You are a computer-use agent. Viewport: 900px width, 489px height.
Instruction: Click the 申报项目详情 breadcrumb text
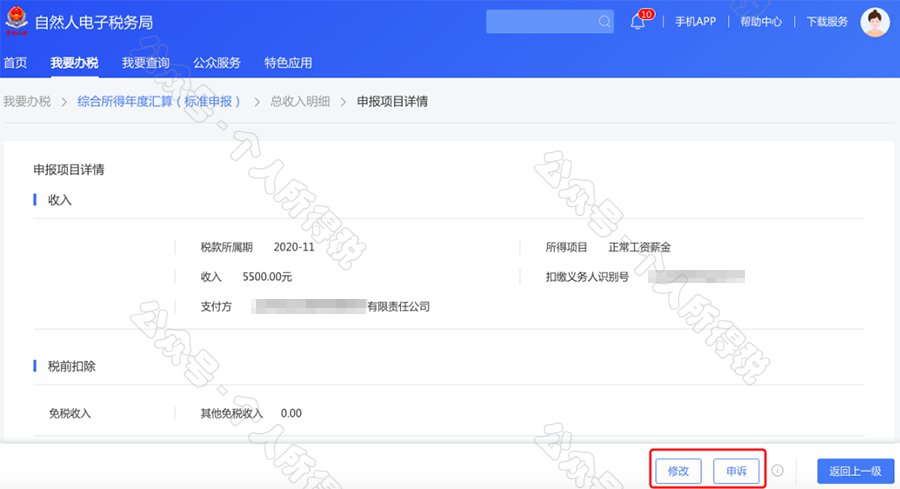[392, 102]
